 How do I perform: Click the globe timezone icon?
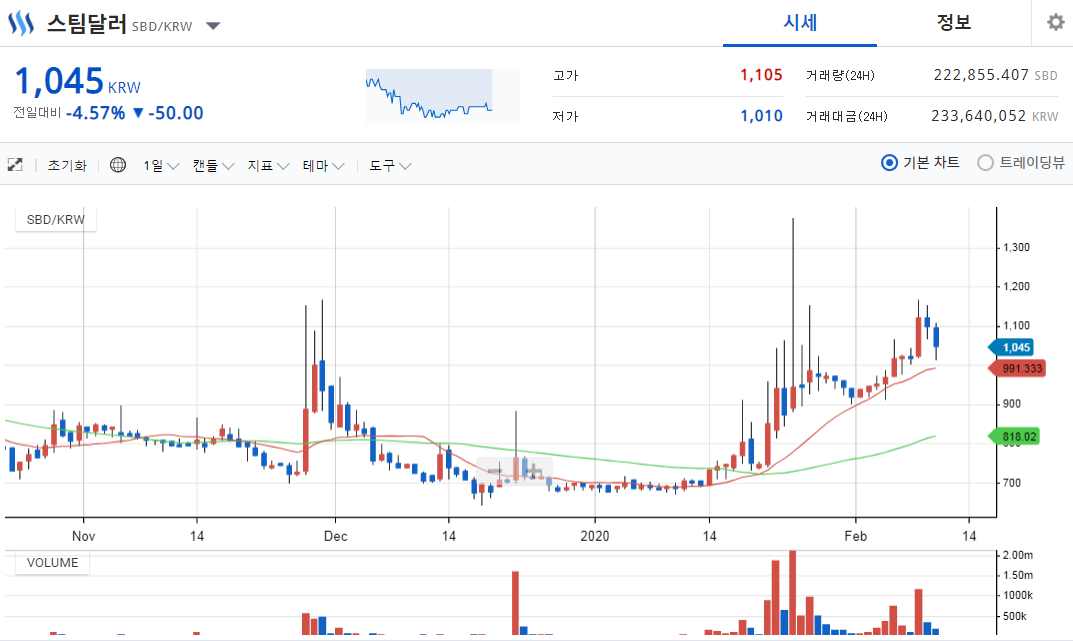point(118,165)
